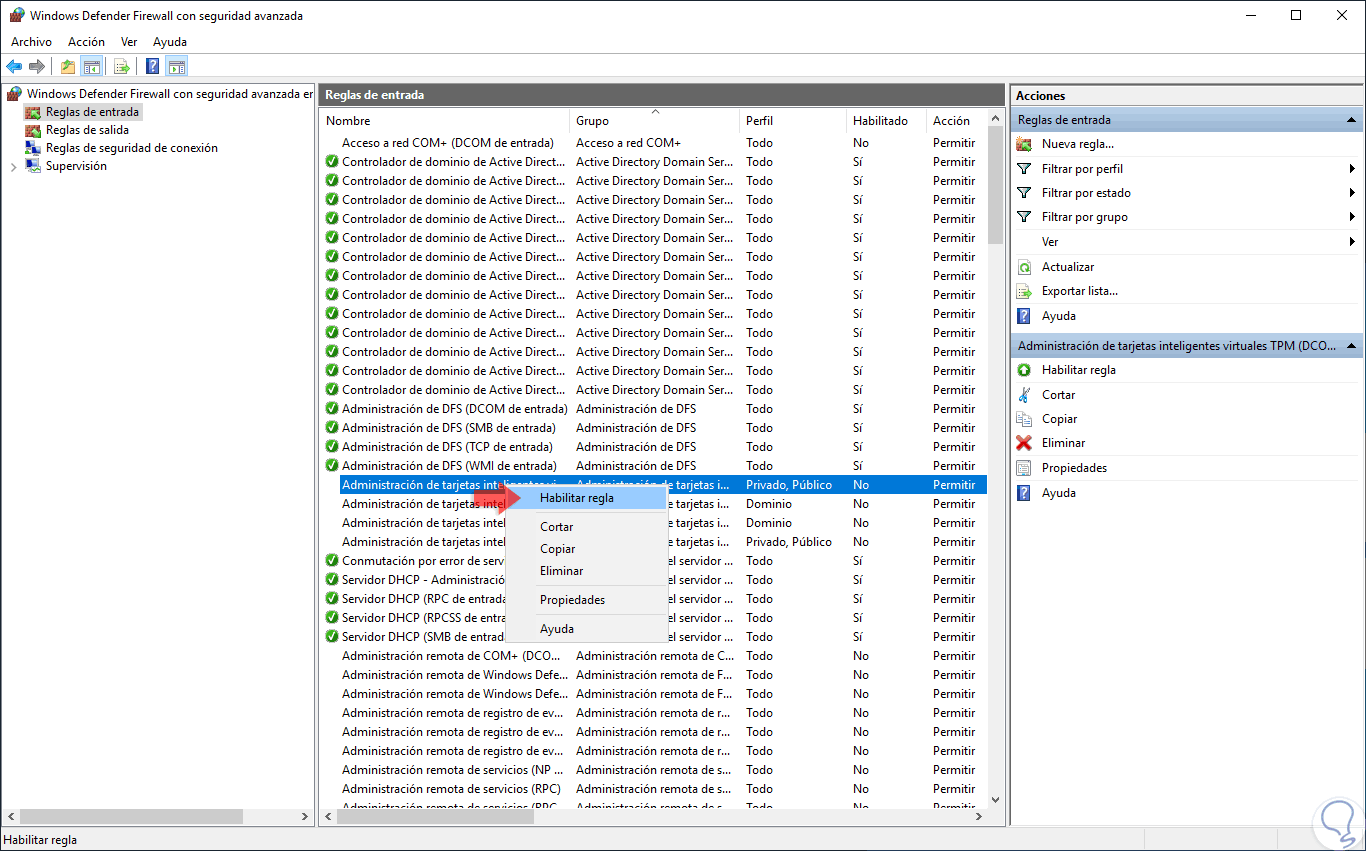The height and width of the screenshot is (851, 1366).
Task: Click the rules list scroll-down arrow
Action: click(x=995, y=799)
